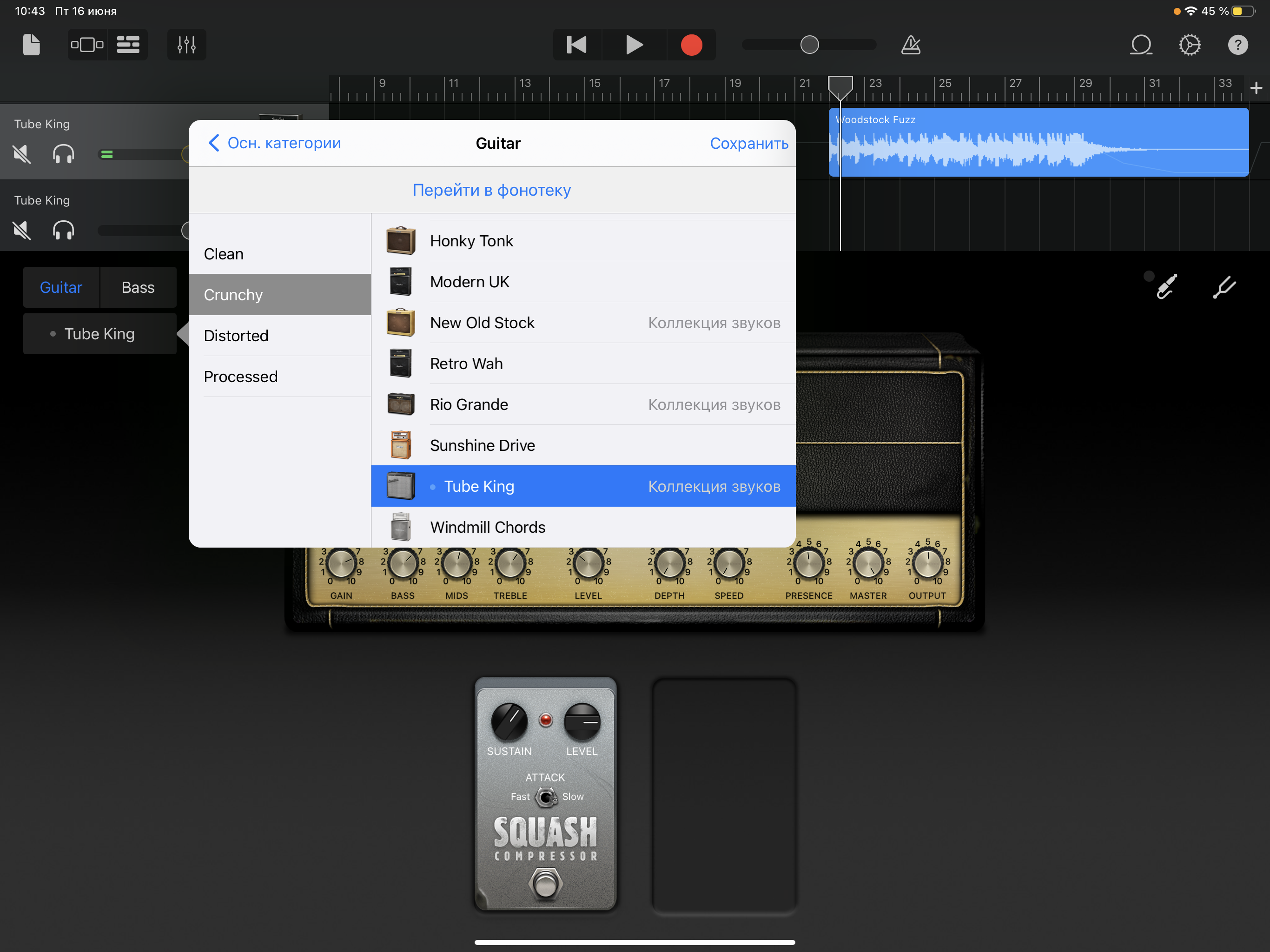
Task: Select the Distorted category
Action: coord(279,335)
